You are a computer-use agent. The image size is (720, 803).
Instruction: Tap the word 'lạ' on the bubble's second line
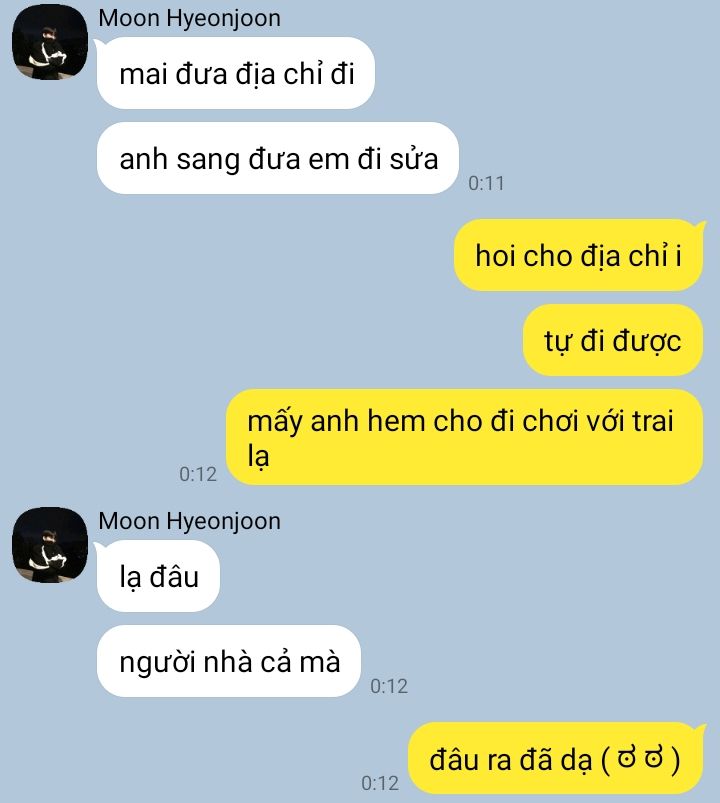pos(259,455)
